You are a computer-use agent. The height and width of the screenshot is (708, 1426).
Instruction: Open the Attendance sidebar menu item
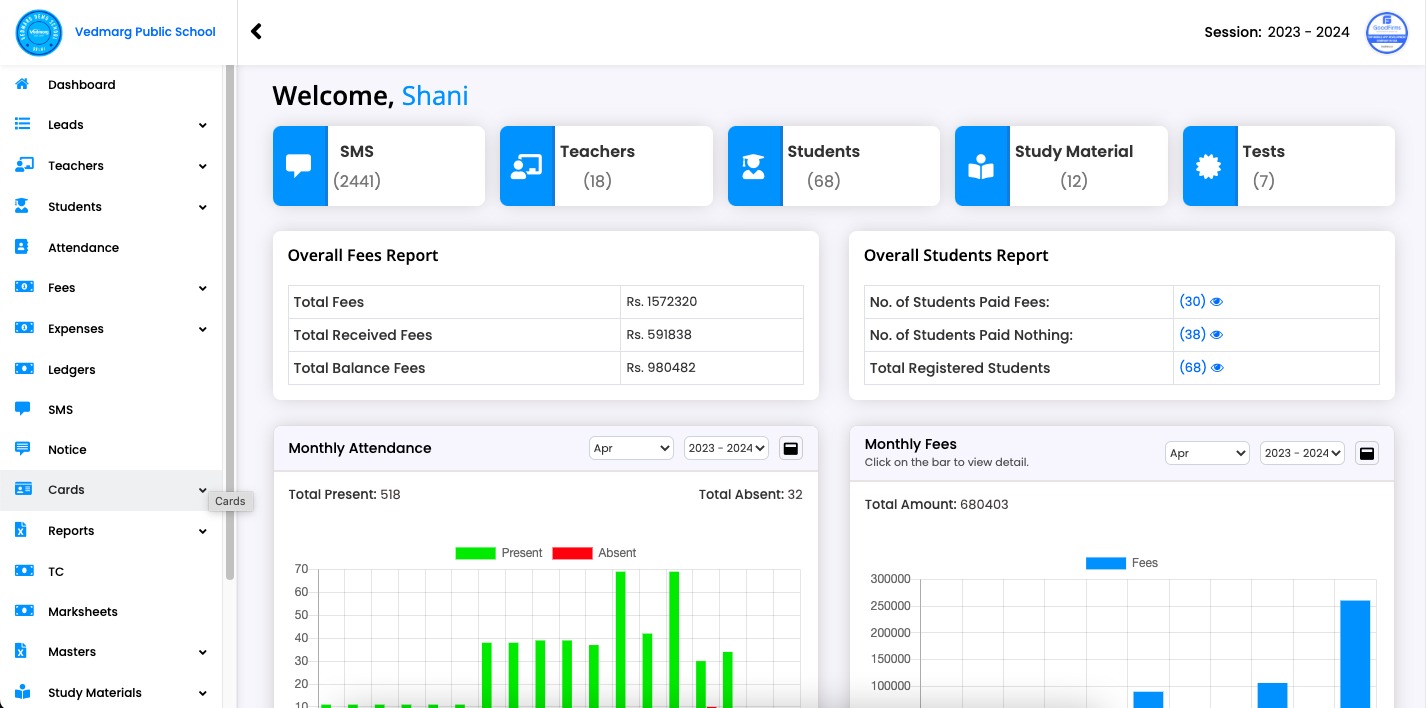(83, 247)
